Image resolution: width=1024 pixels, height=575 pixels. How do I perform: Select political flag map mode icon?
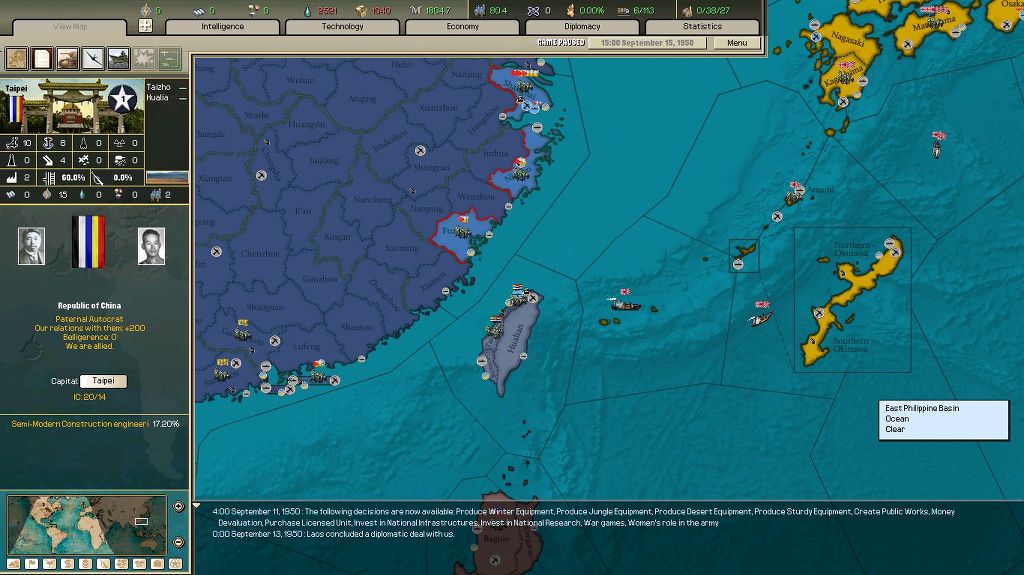click(31, 563)
